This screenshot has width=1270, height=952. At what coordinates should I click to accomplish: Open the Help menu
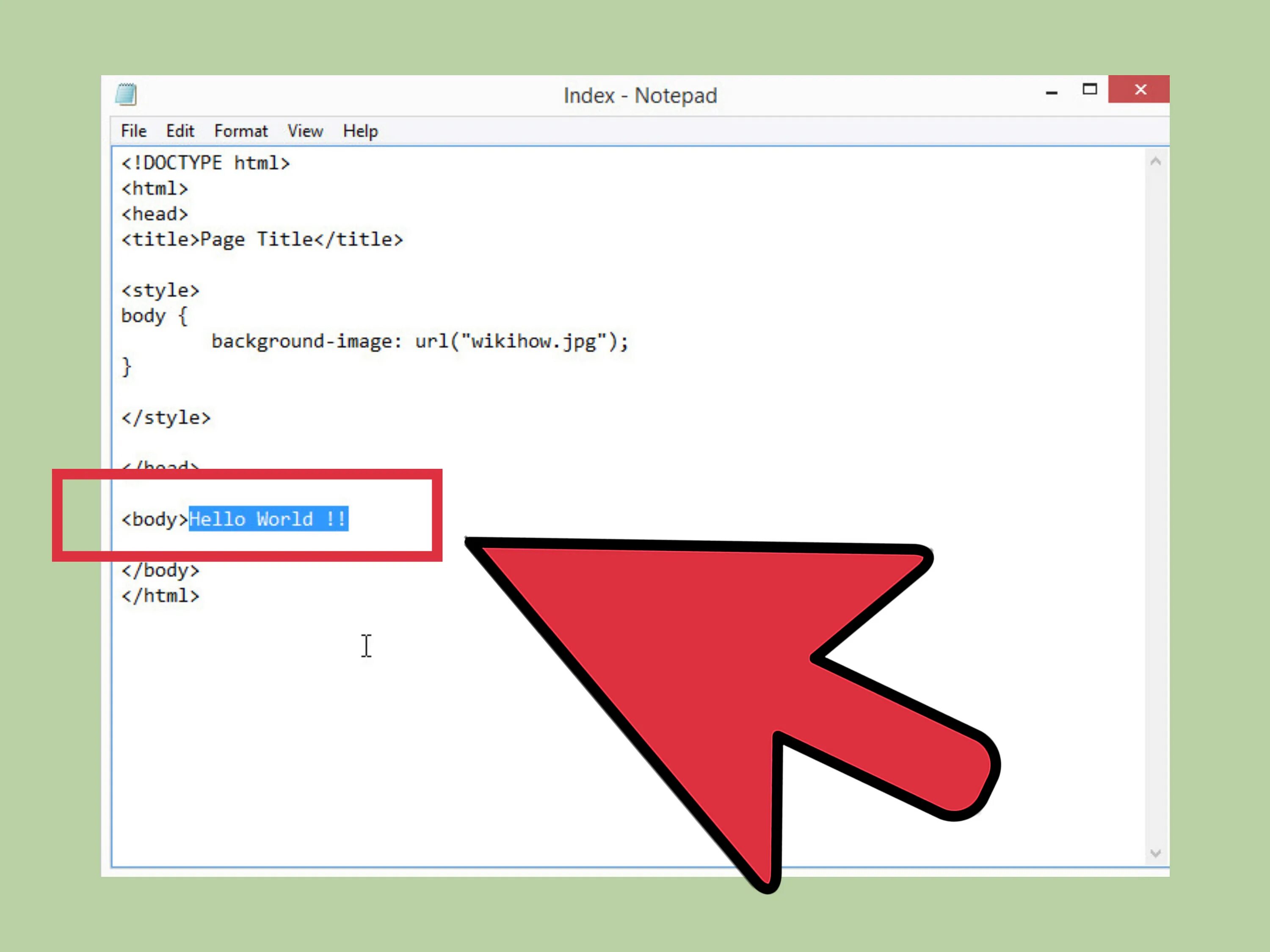click(360, 132)
